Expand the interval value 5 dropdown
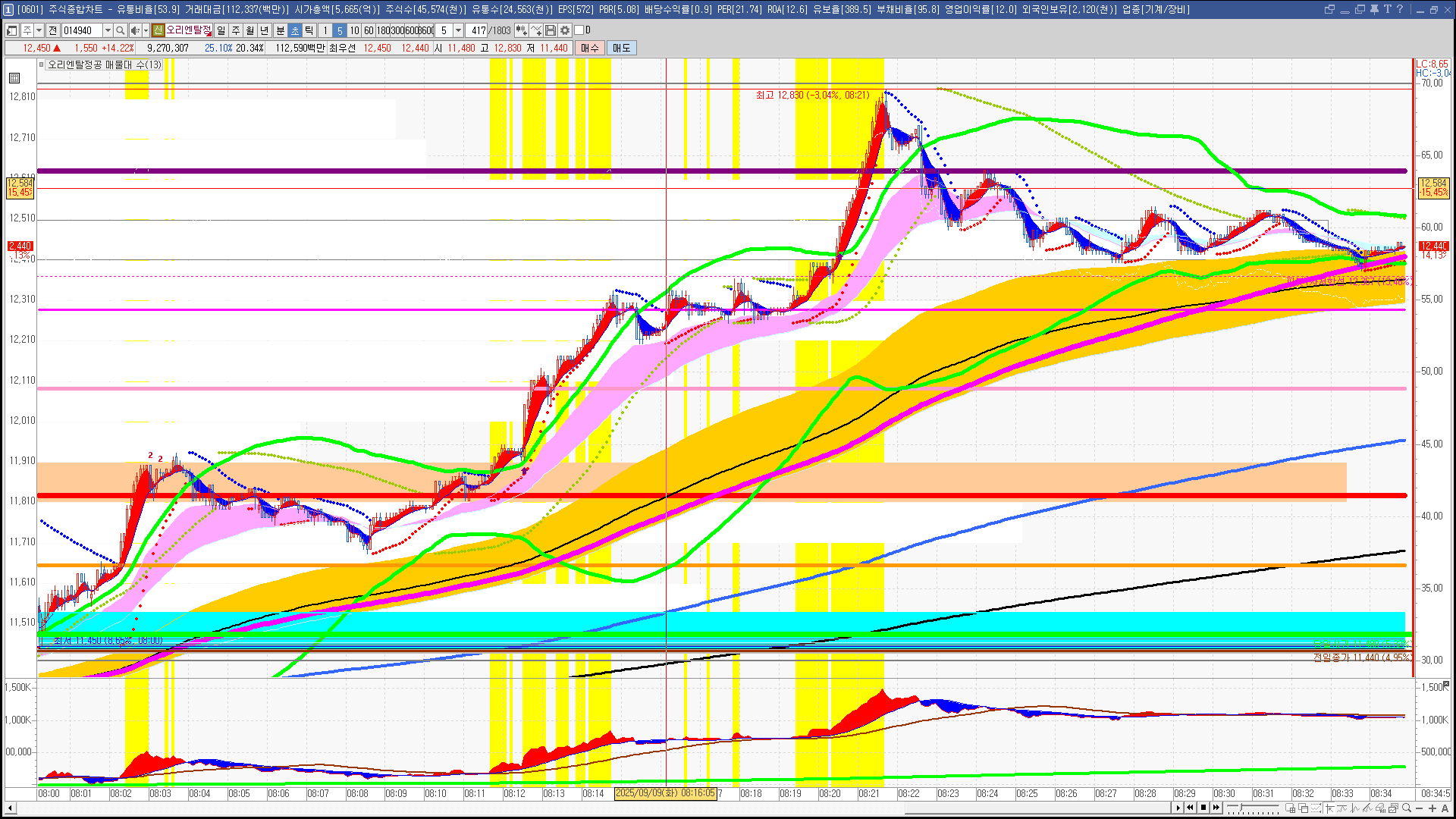The image size is (1456, 819). [458, 30]
